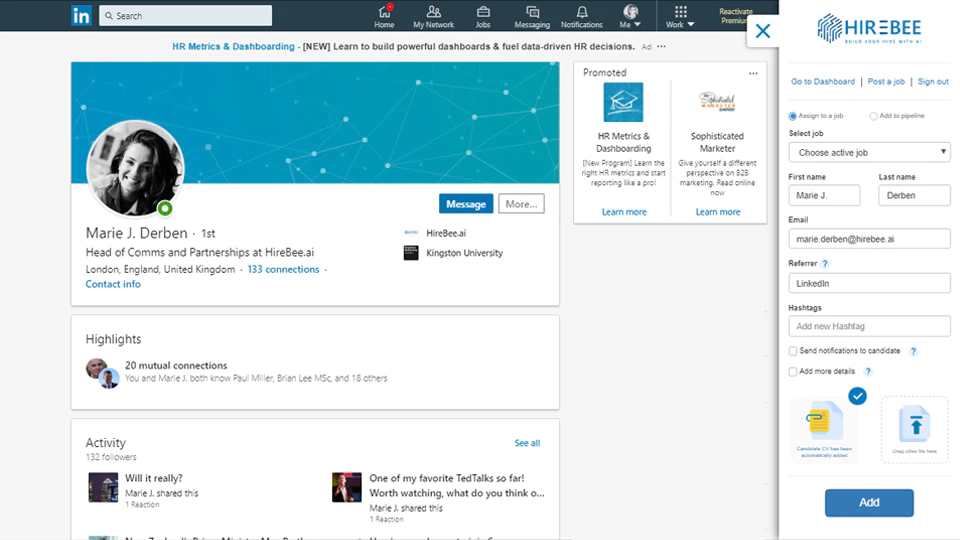Viewport: 960px width, 540px height.
Task: Open the Contact info link
Action: [x=113, y=284]
